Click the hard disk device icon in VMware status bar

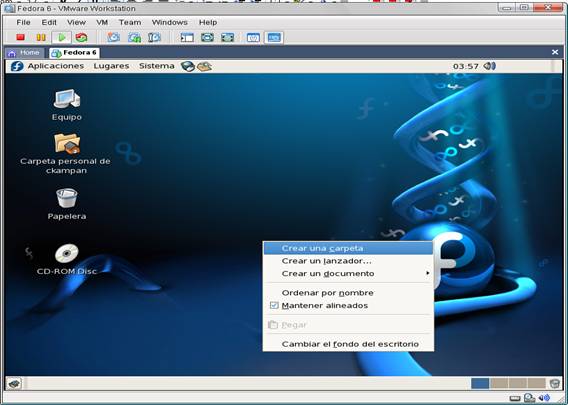(515, 399)
